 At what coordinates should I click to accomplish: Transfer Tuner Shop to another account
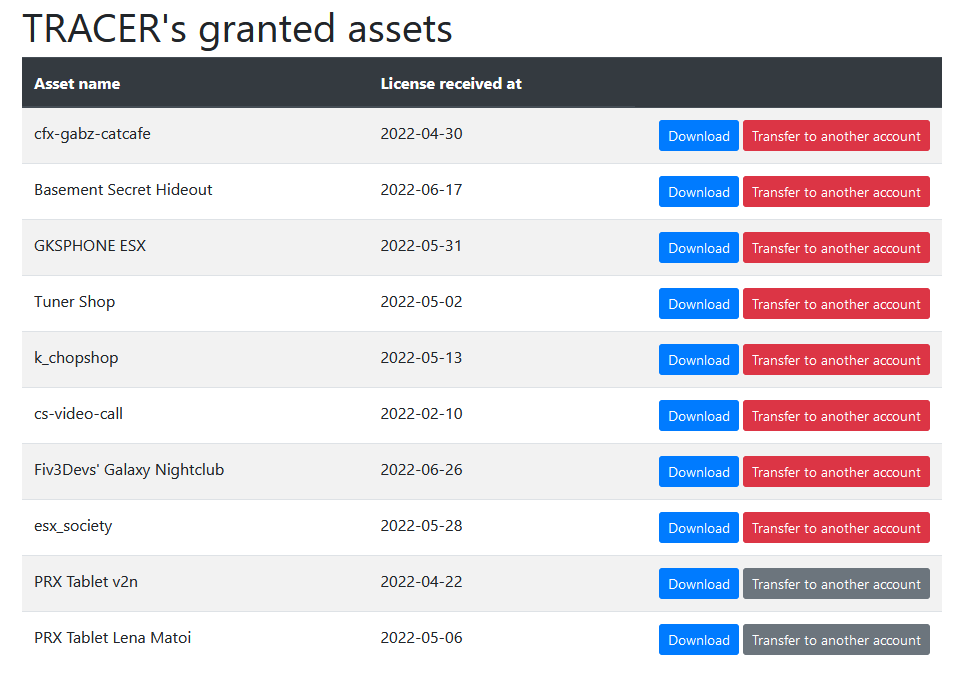click(x=836, y=303)
